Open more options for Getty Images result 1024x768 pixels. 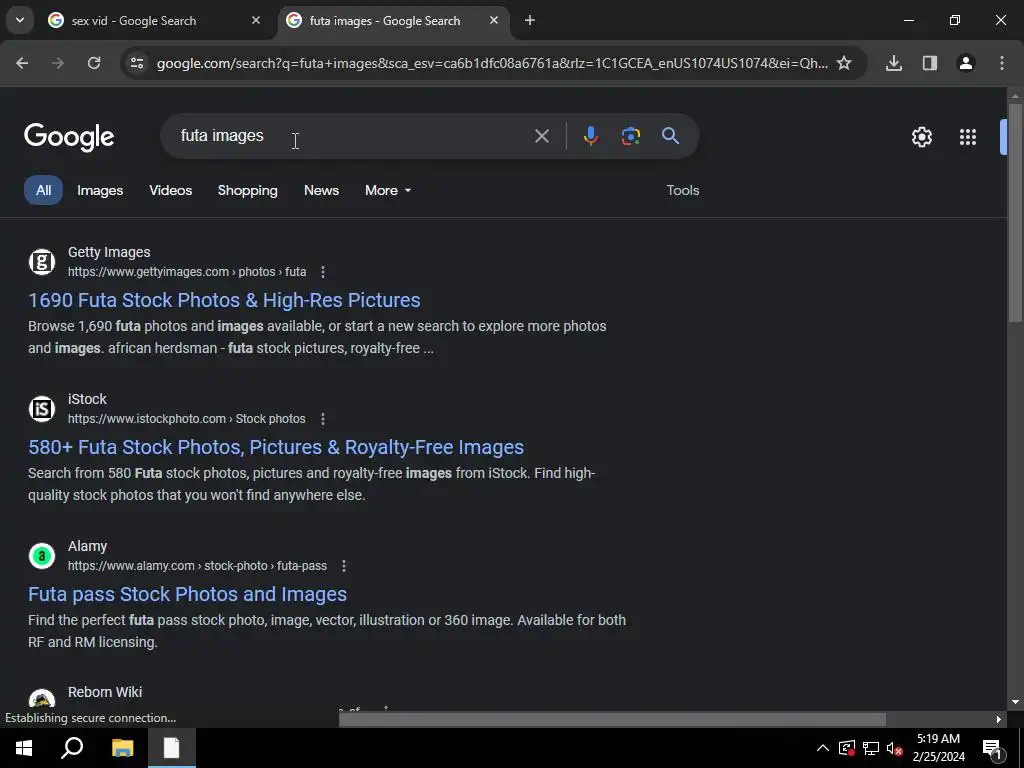[323, 272]
